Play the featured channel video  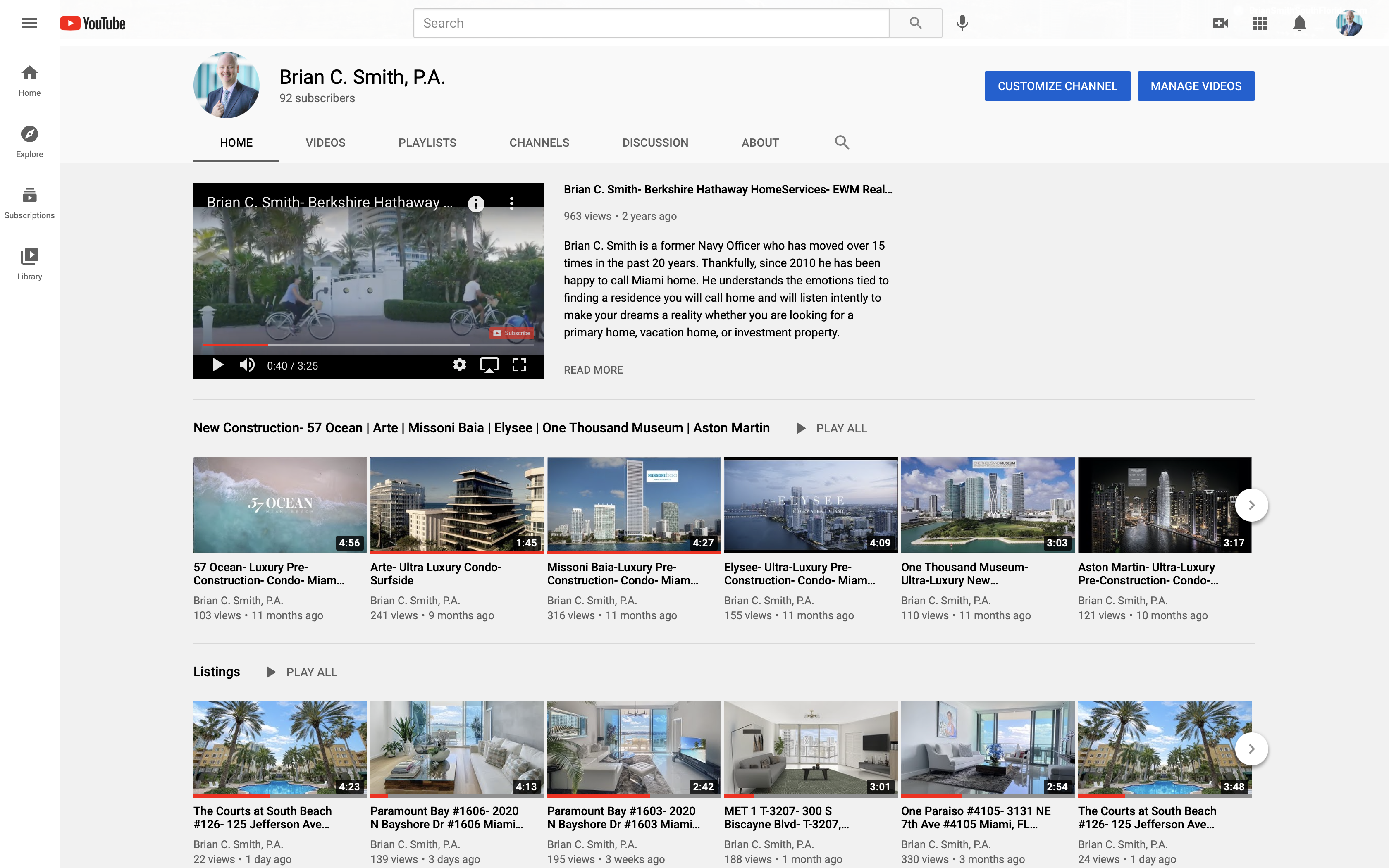click(x=217, y=365)
